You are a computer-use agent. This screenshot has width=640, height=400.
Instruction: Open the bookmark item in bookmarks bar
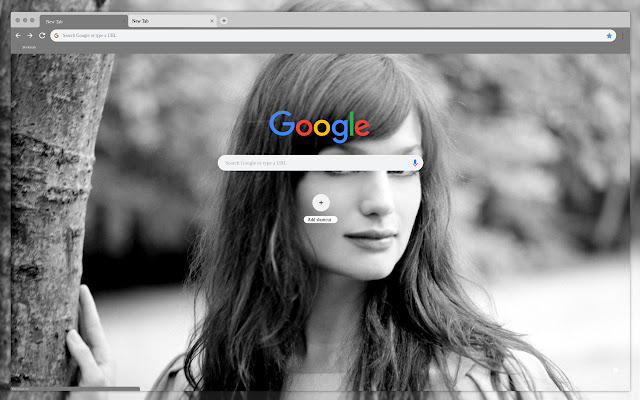[x=29, y=47]
